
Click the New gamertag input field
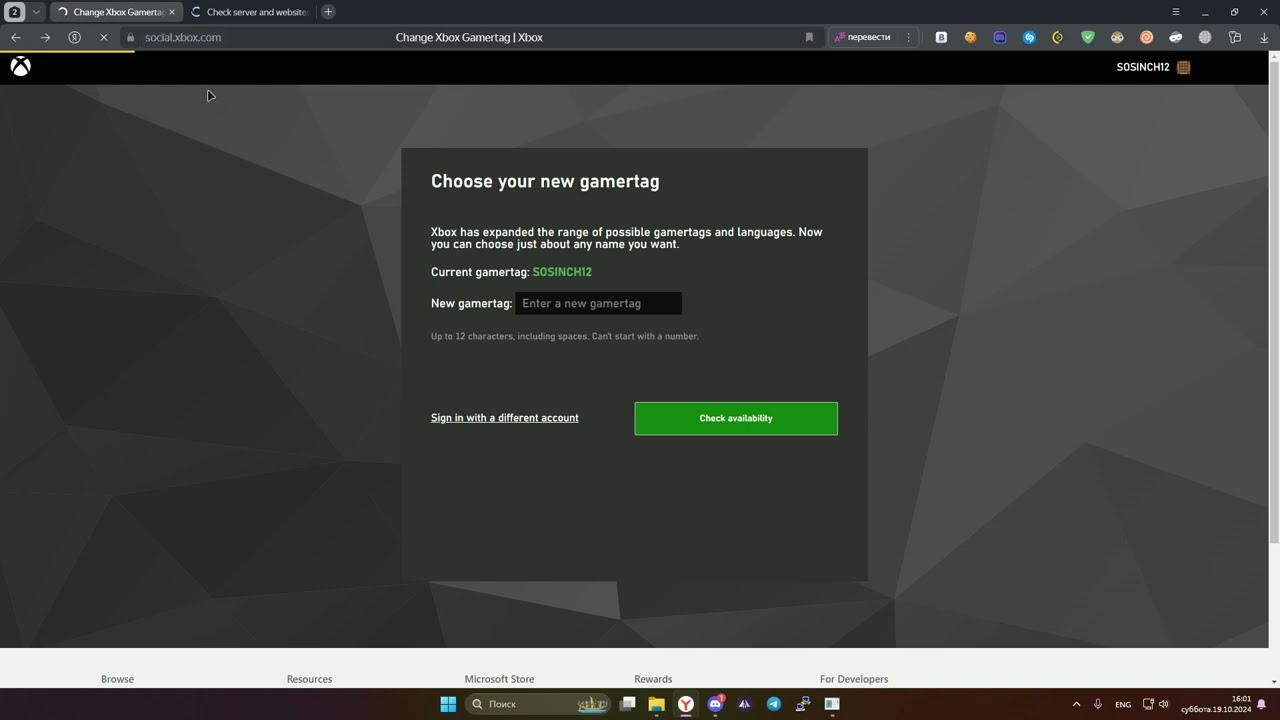(599, 303)
